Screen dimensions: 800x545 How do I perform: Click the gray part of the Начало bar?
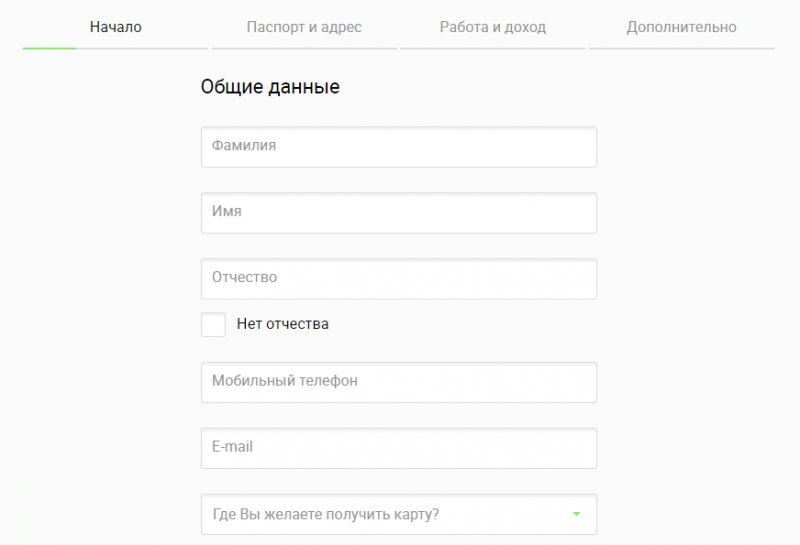[142, 48]
